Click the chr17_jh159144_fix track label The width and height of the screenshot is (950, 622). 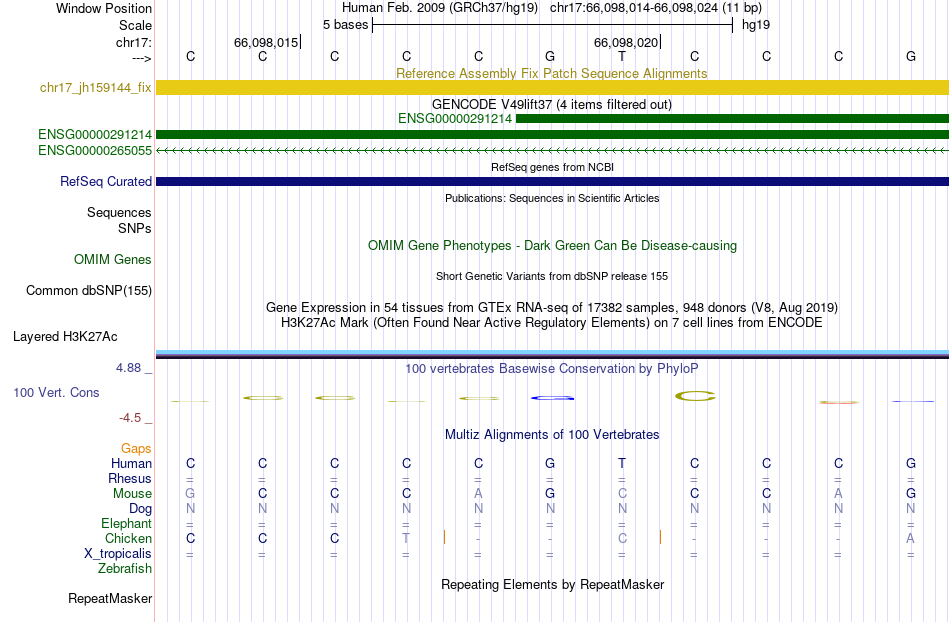(96, 87)
